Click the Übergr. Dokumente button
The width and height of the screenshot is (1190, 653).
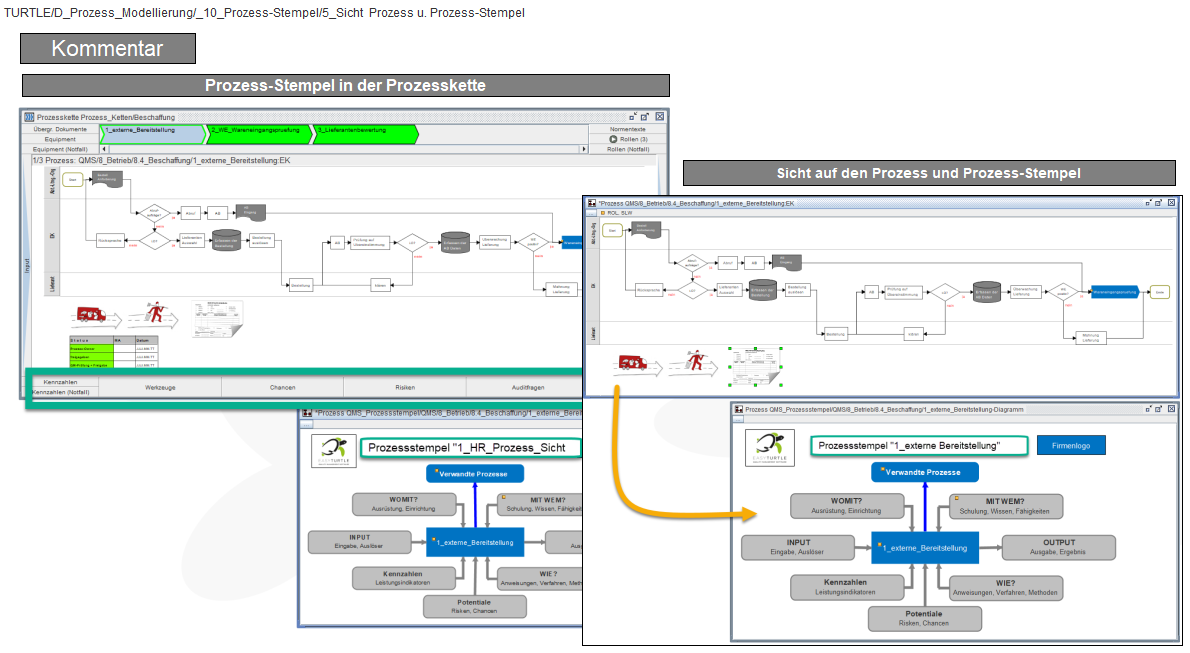[60, 129]
